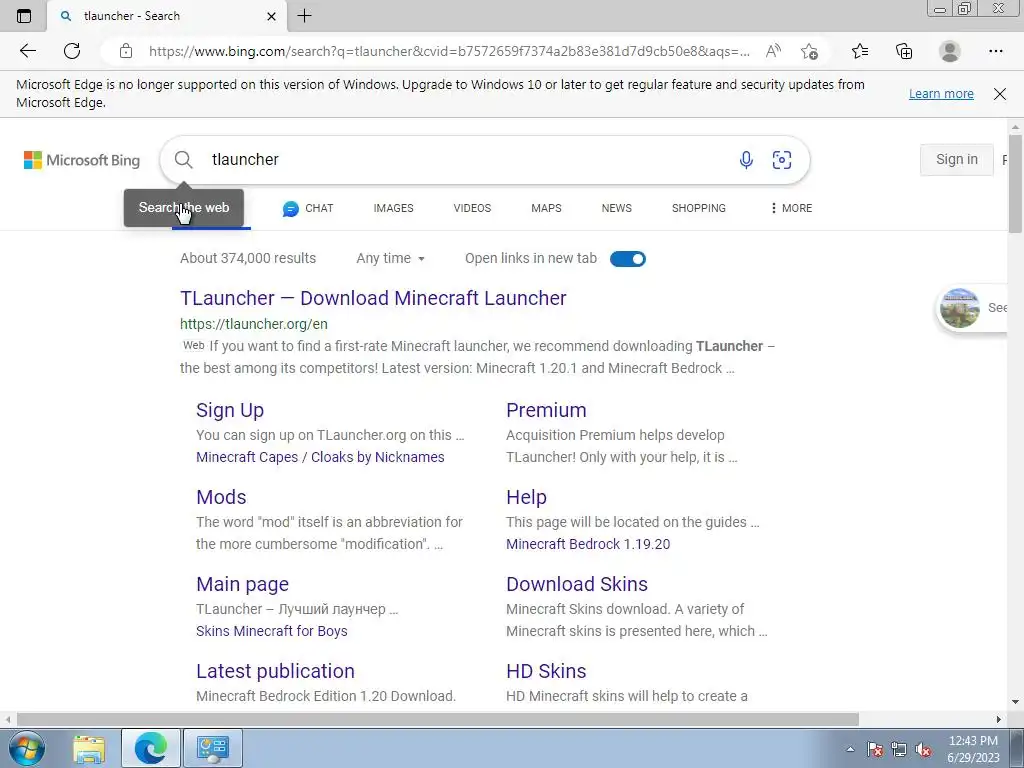Refresh the current page
The height and width of the screenshot is (768, 1024).
[x=72, y=51]
